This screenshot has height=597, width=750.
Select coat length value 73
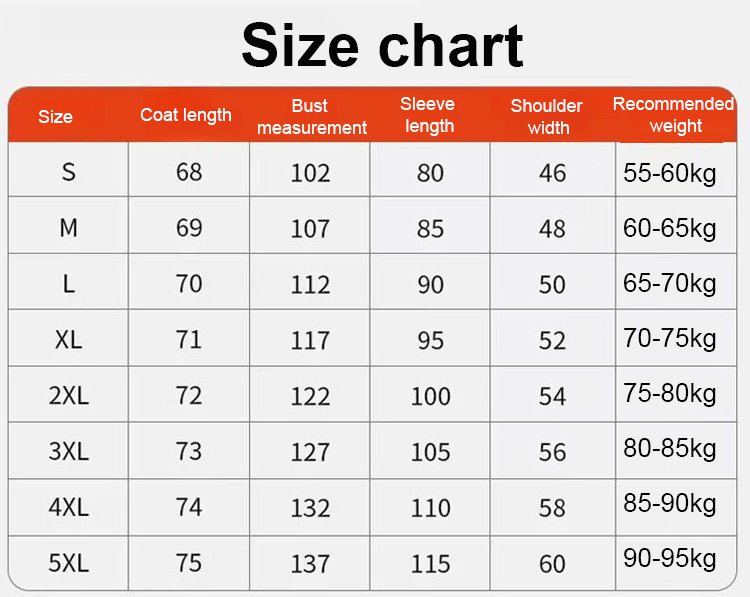(x=189, y=451)
